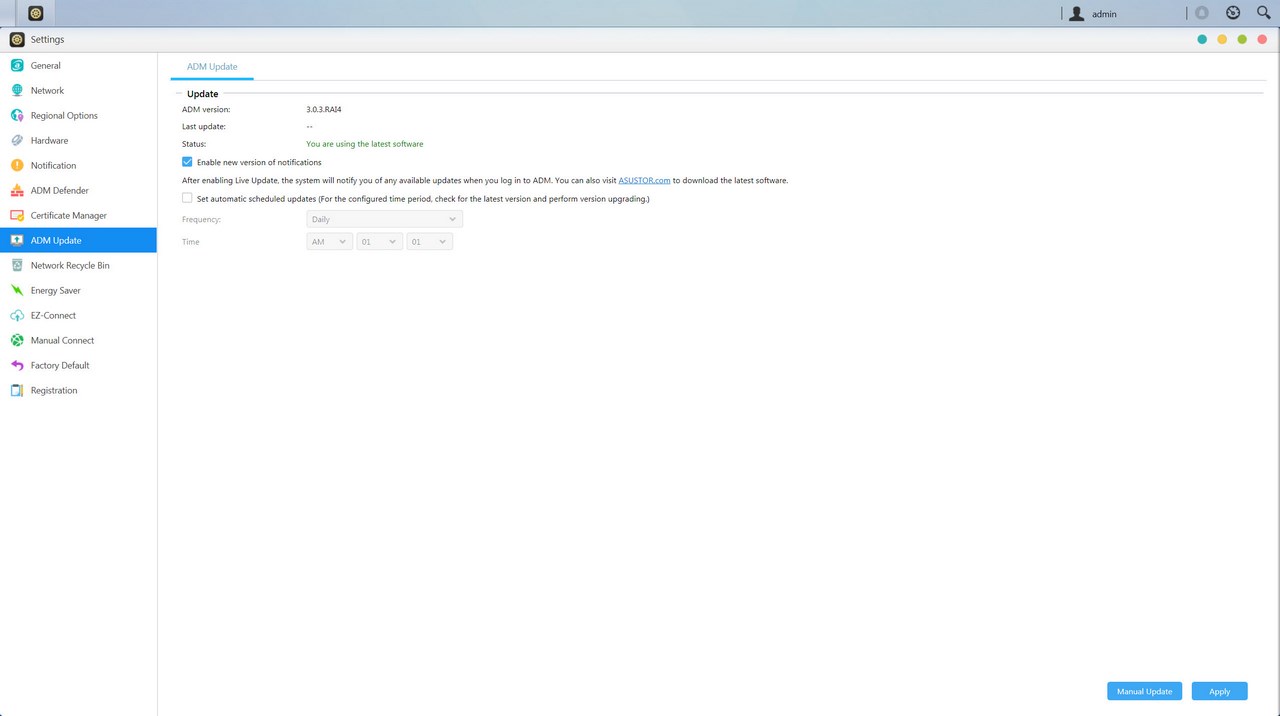Select Registration label in the sidebar

pos(54,390)
